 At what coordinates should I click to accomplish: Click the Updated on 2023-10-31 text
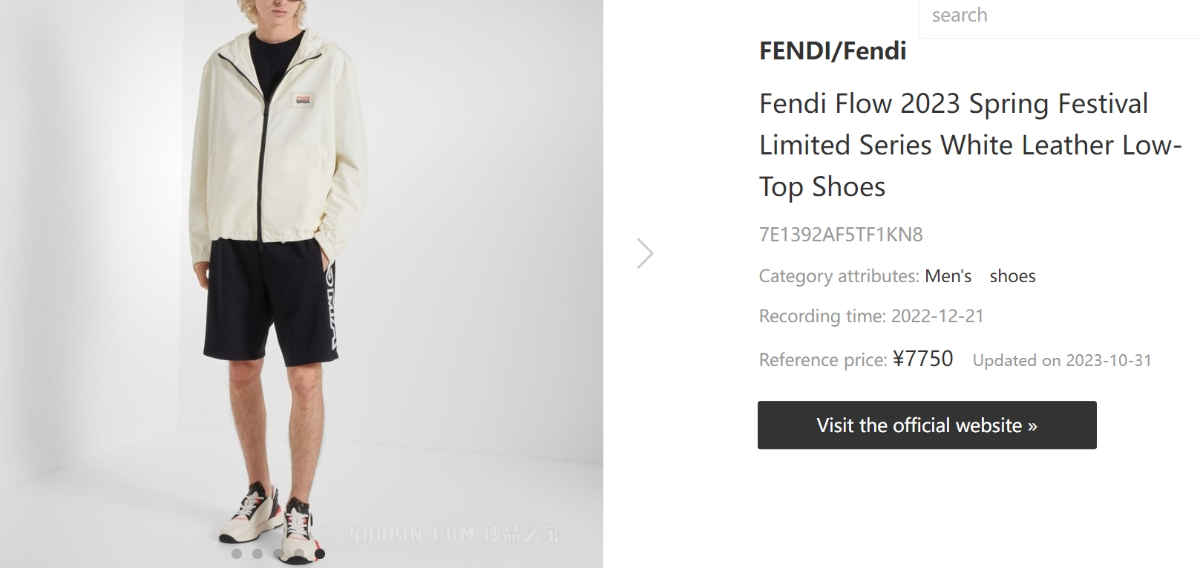tap(1061, 360)
